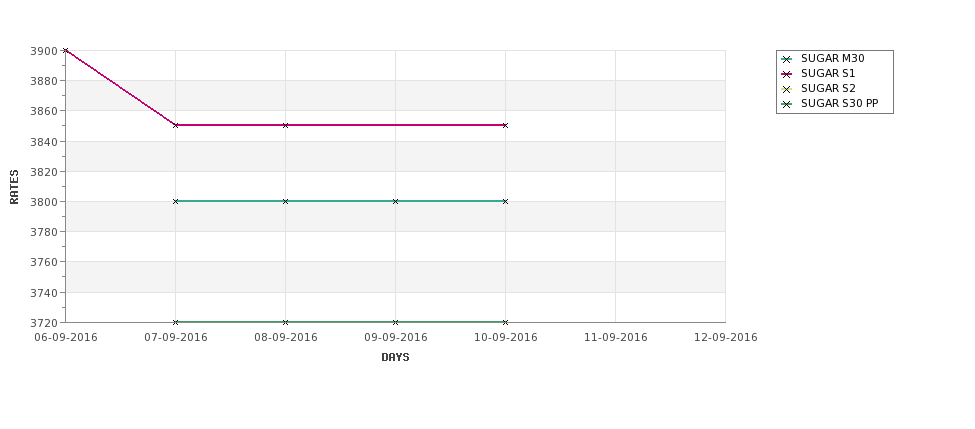Click the 3900 rate axis label

[44, 51]
